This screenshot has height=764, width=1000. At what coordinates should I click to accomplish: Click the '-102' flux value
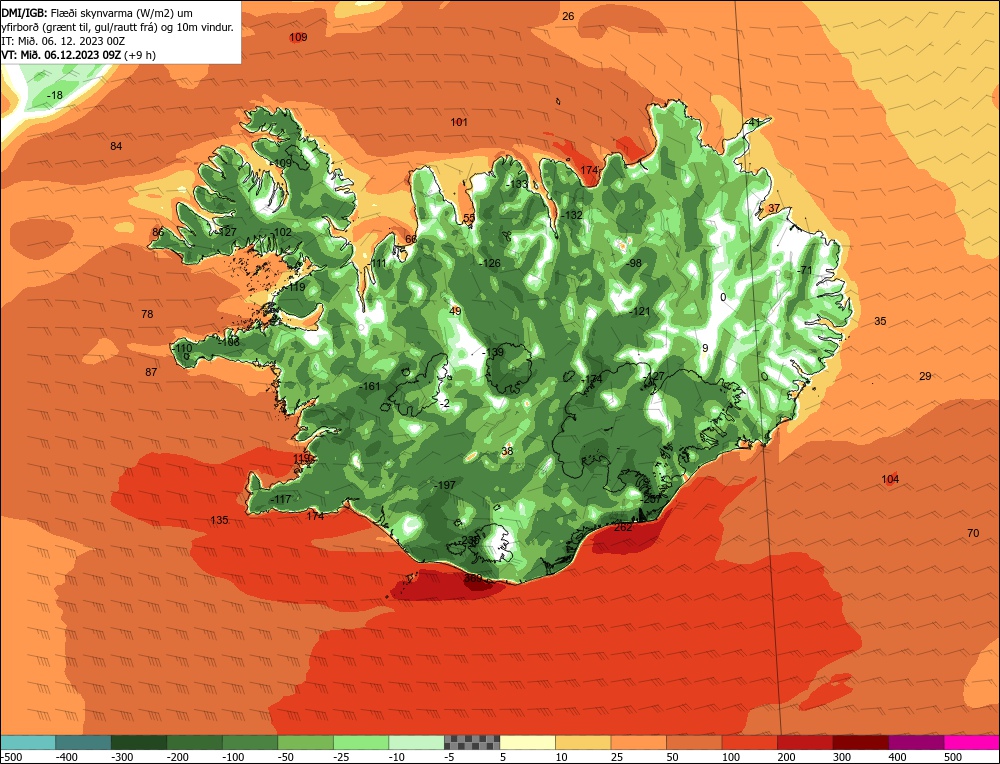pos(281,232)
